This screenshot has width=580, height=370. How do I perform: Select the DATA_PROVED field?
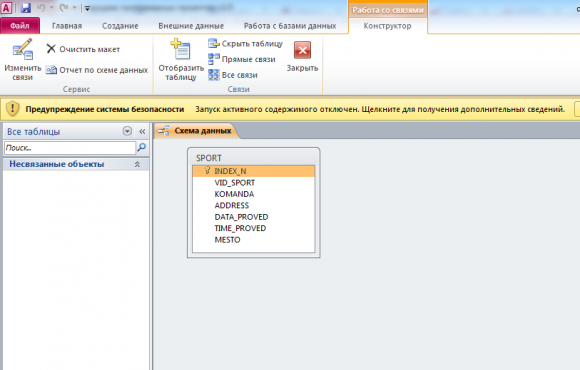tap(241, 217)
